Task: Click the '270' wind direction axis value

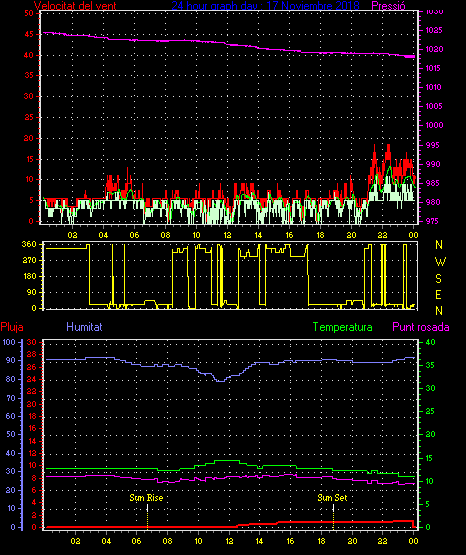Action: point(29,260)
